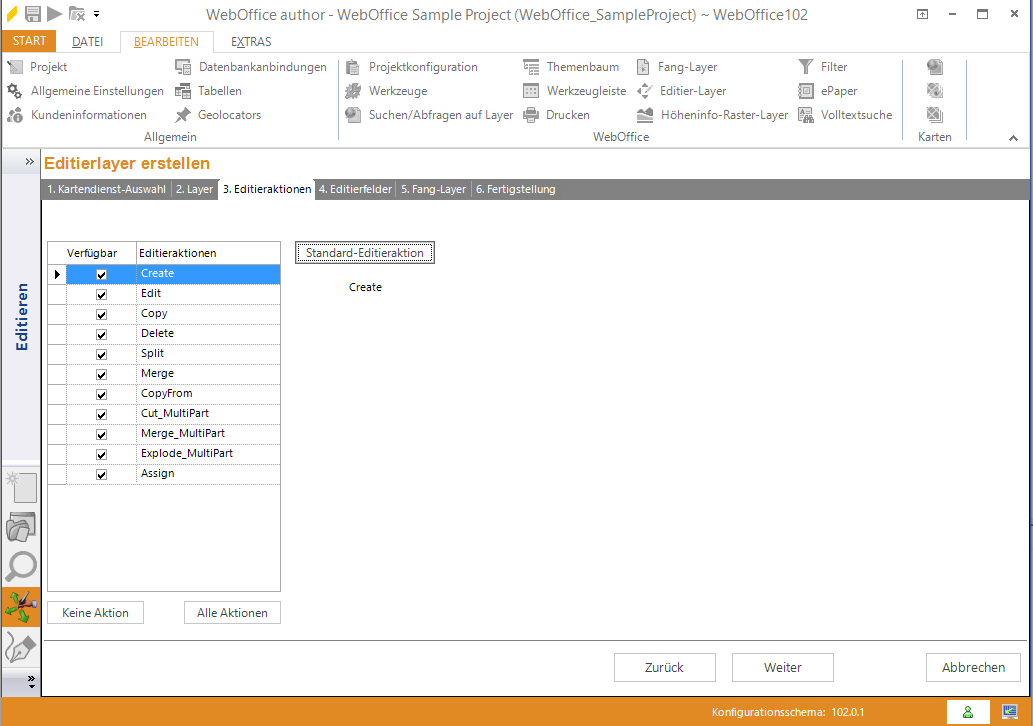Click the save icon in title bar
Image resolution: width=1033 pixels, height=726 pixels.
click(x=33, y=14)
